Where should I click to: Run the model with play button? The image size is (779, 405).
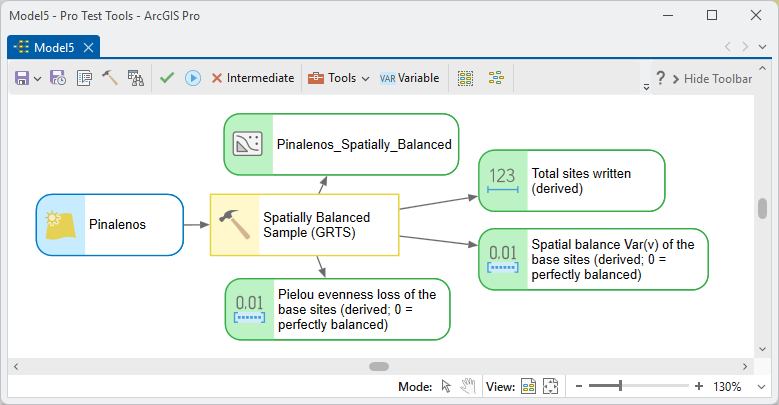[x=193, y=78]
